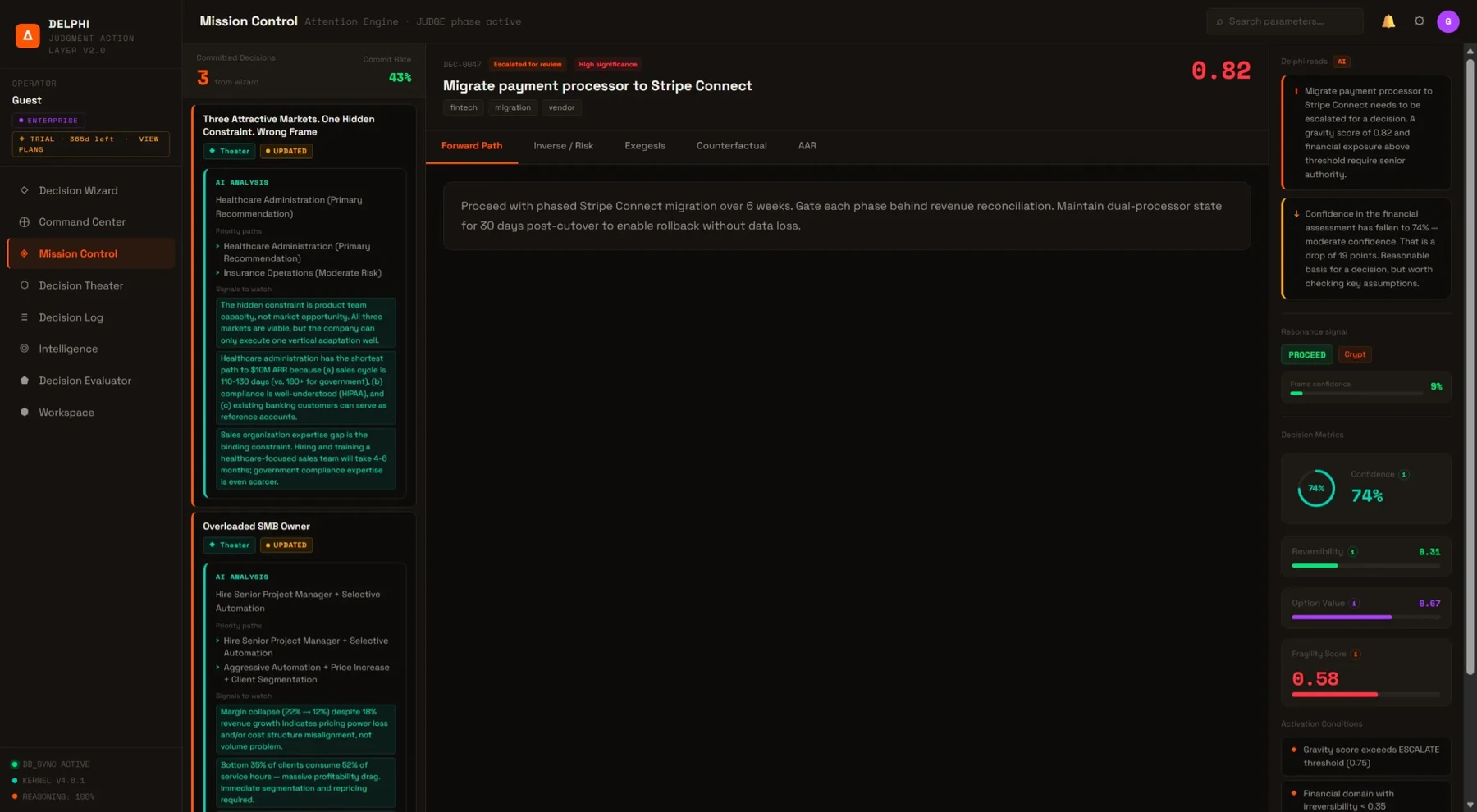Open the Guest user avatar
Image resolution: width=1477 pixels, height=812 pixels.
[x=1447, y=21]
